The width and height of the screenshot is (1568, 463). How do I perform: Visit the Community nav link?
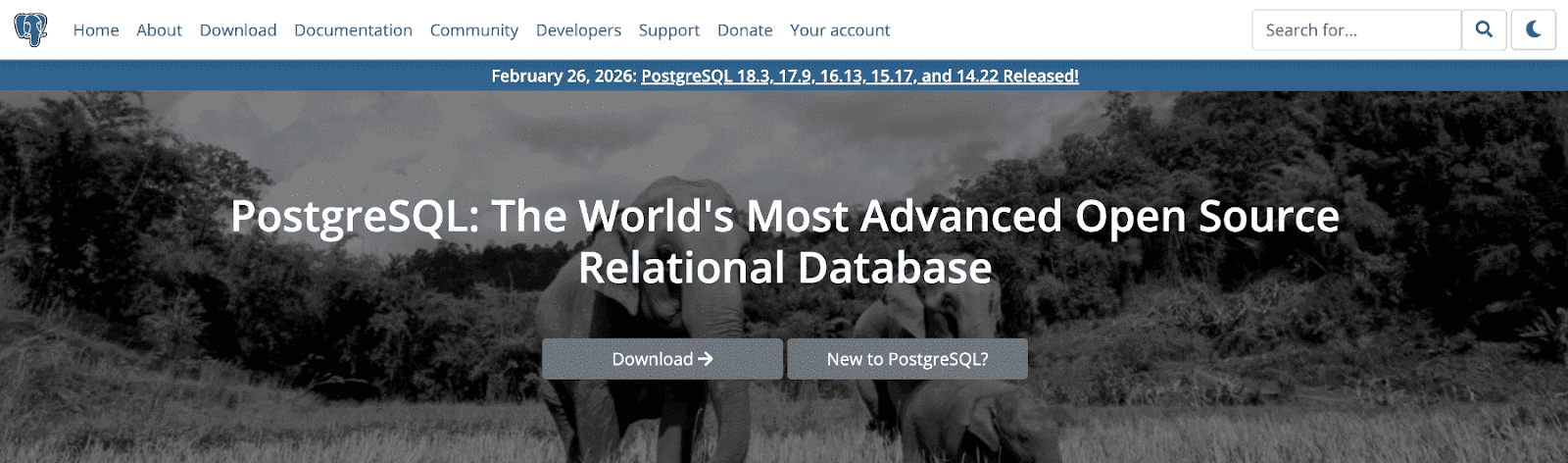[474, 30]
